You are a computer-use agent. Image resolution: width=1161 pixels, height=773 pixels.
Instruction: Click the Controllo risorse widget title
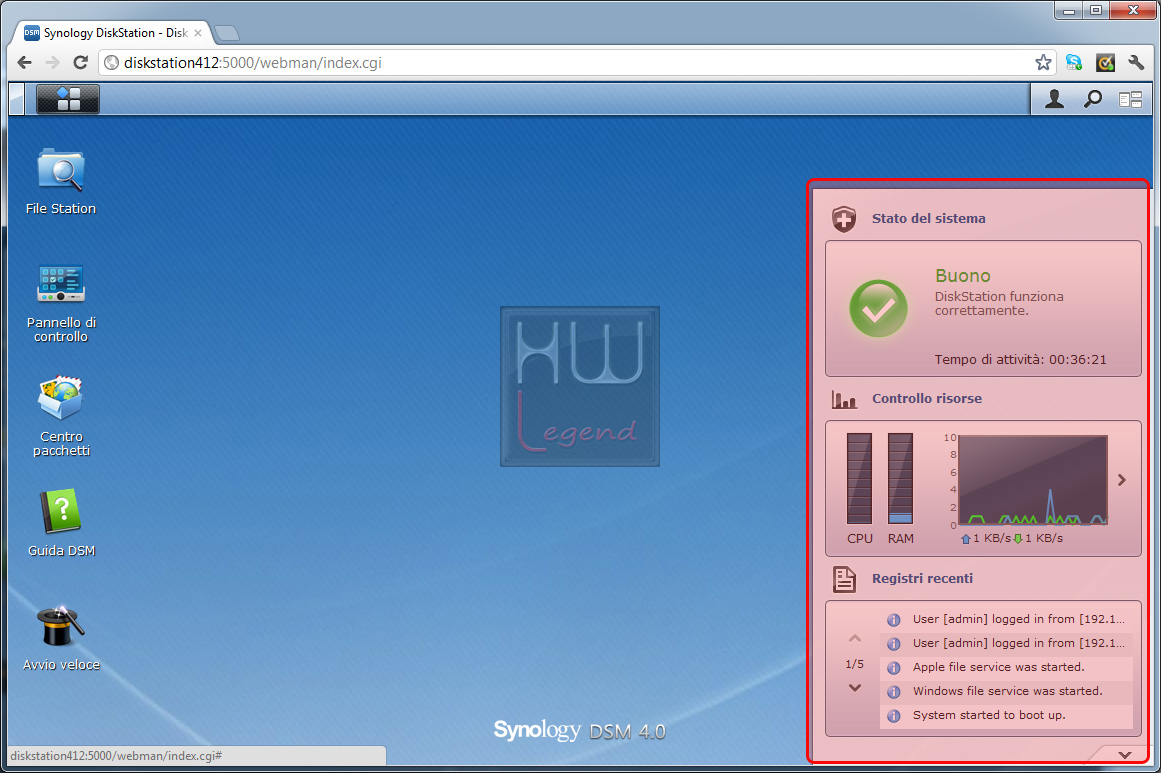click(927, 398)
